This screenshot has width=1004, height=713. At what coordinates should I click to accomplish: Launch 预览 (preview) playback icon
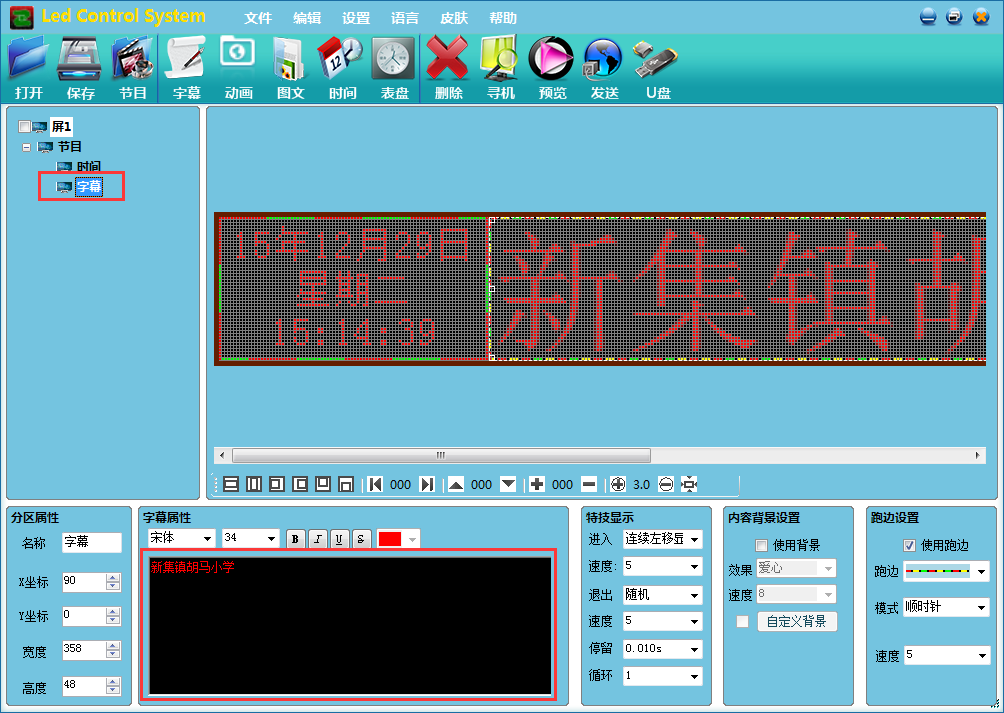(x=551, y=67)
